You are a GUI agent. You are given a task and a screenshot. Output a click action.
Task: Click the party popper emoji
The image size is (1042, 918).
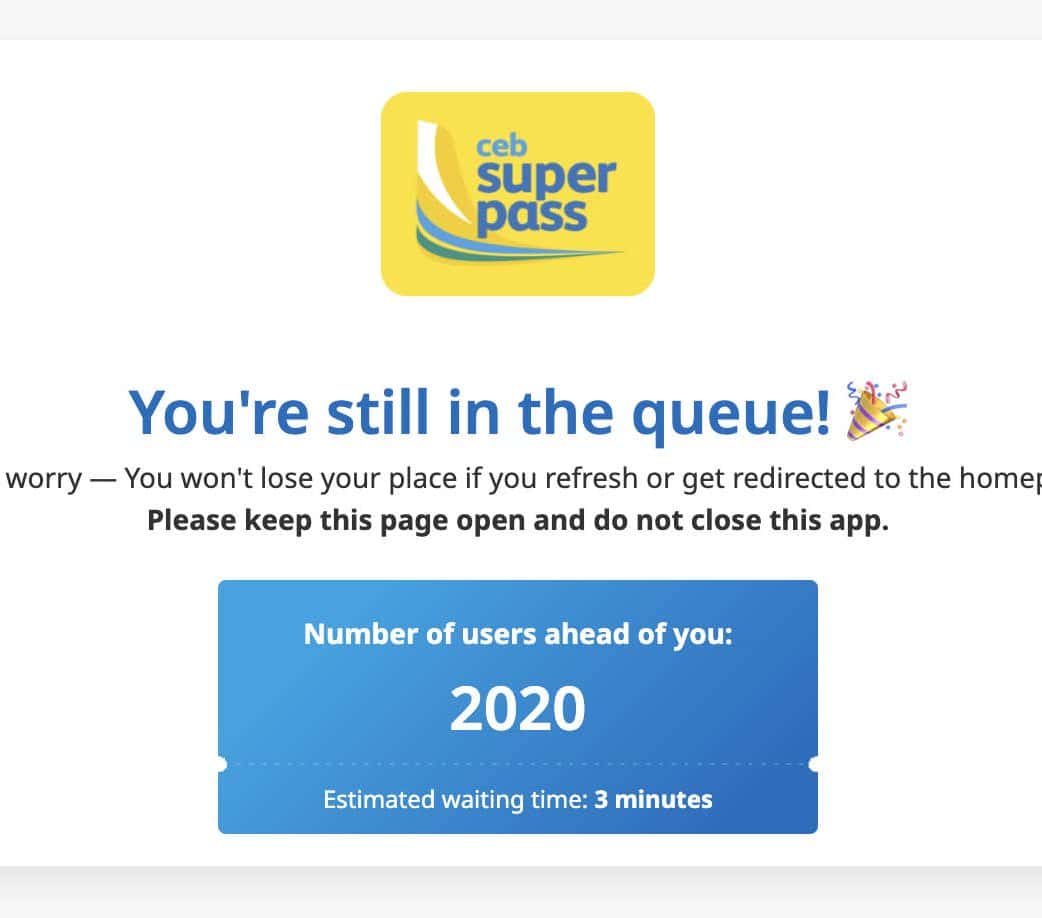point(876,409)
